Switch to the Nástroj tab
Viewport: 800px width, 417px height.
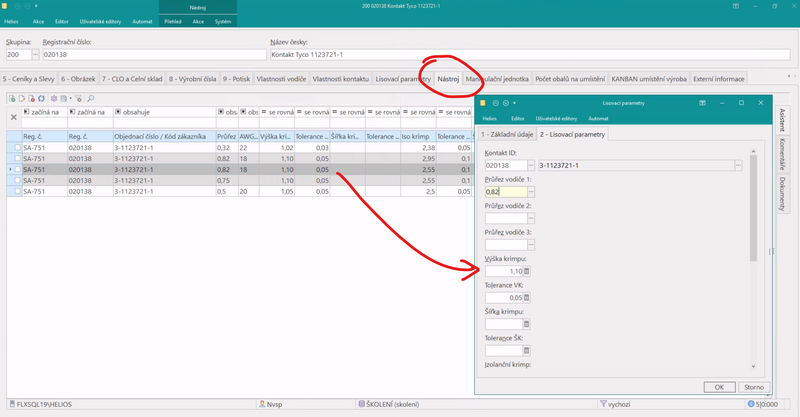point(448,78)
